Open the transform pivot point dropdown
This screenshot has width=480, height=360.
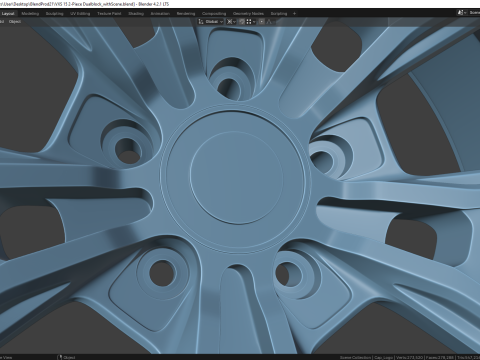231,22
